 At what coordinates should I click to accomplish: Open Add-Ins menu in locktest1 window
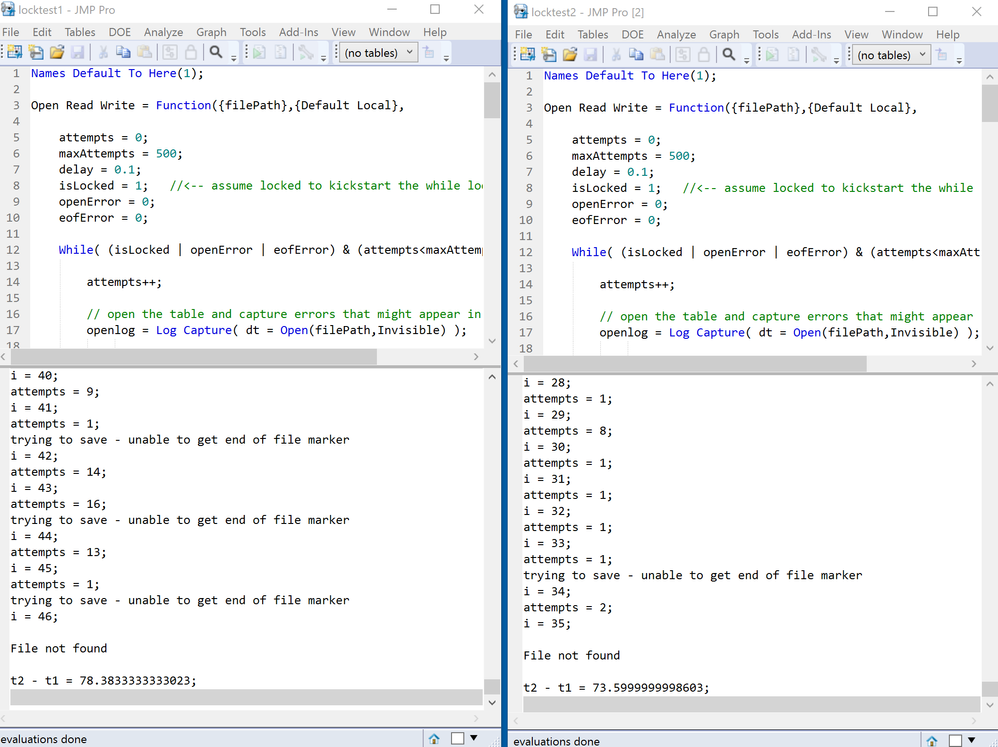299,32
